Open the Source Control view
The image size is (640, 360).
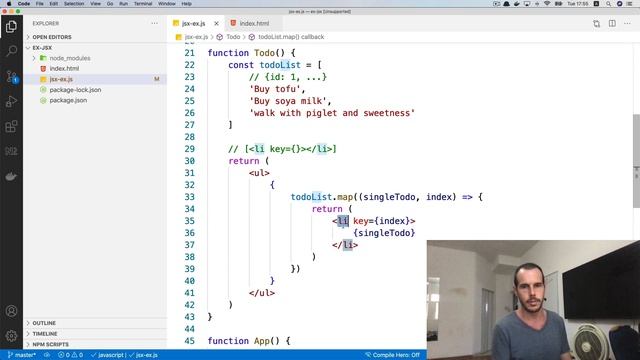pyautogui.click(x=11, y=76)
